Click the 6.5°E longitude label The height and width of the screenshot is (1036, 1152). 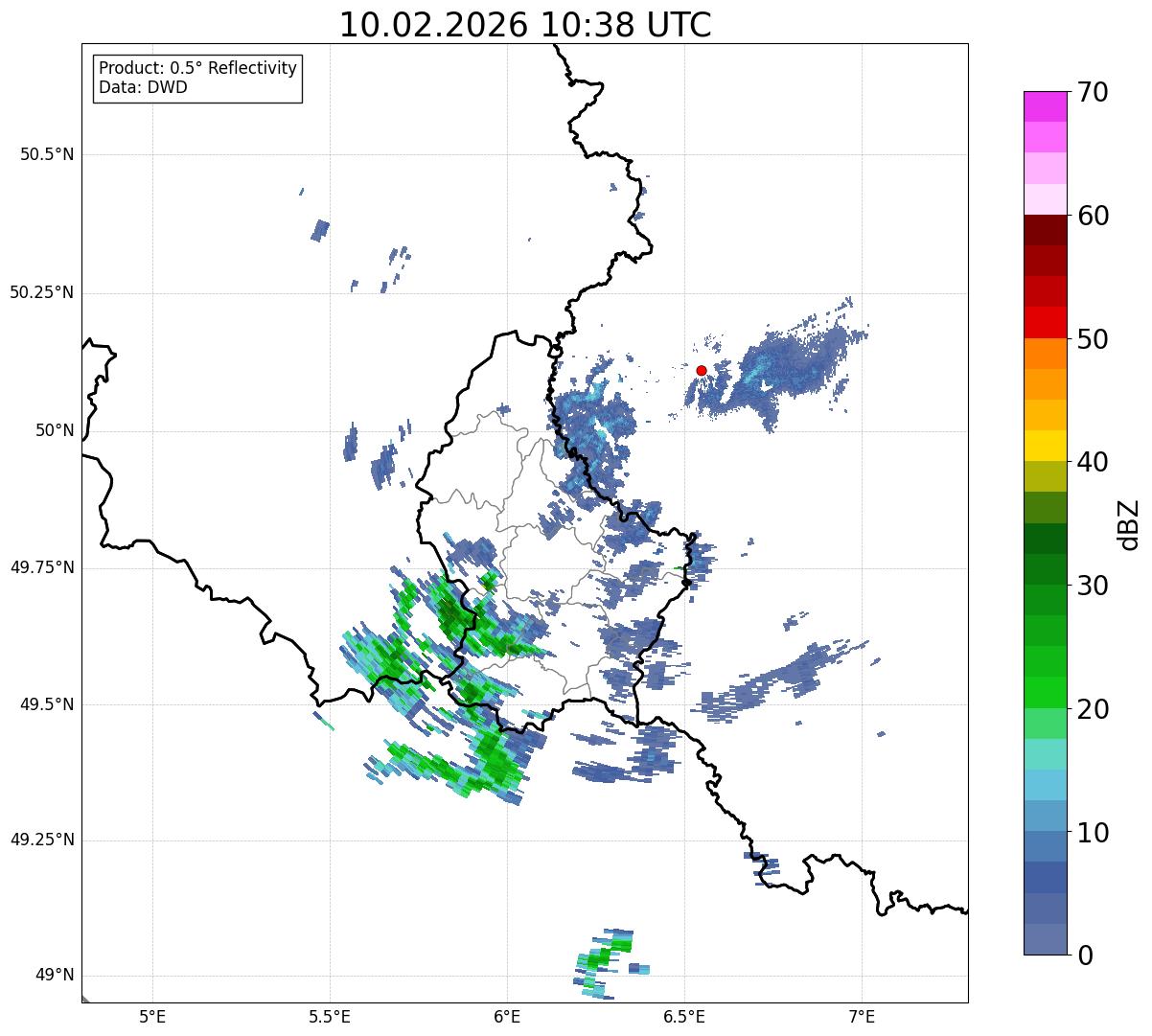684,1016
